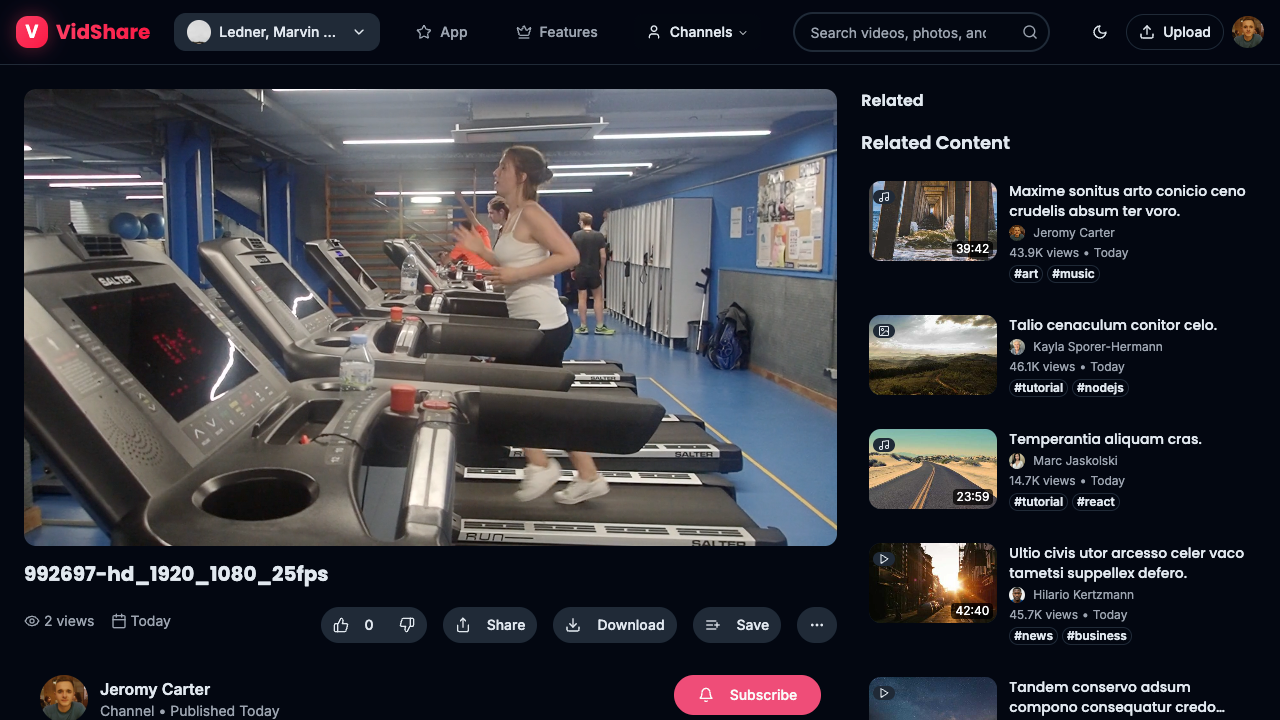The height and width of the screenshot is (720, 1280).
Task: Open the more options ellipsis button
Action: coord(817,625)
